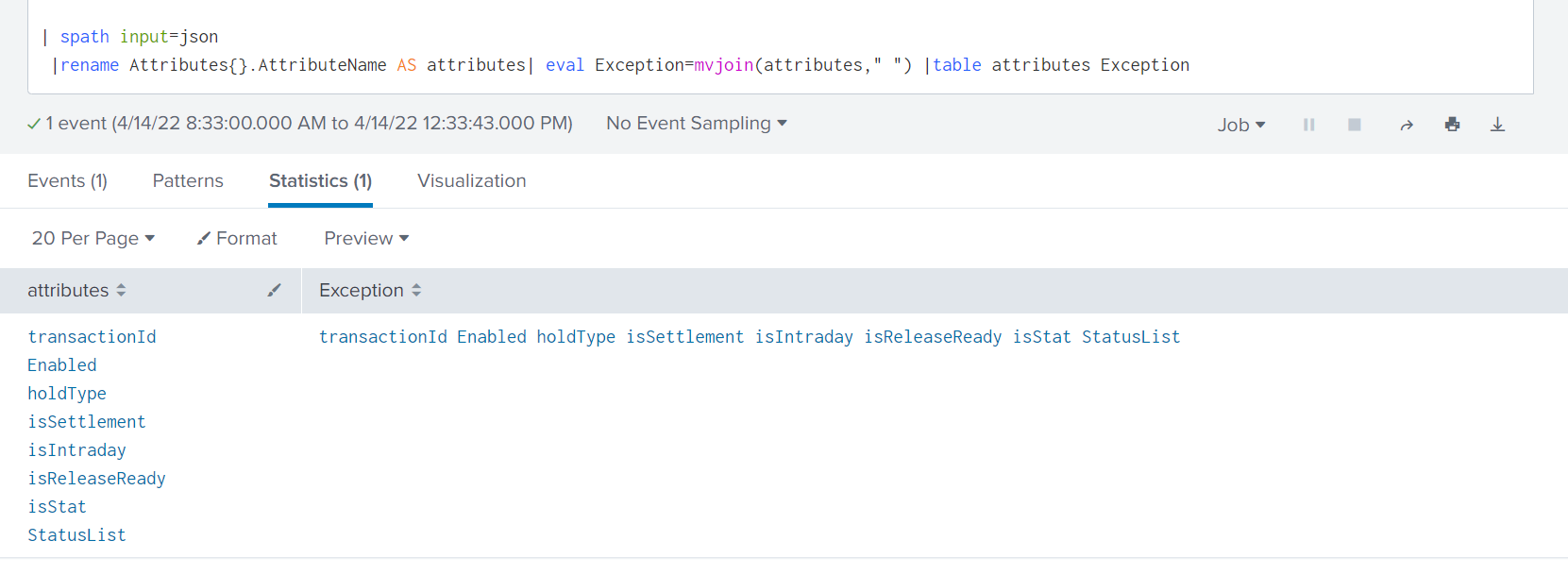Switch to the Events (1) tab

(x=67, y=181)
